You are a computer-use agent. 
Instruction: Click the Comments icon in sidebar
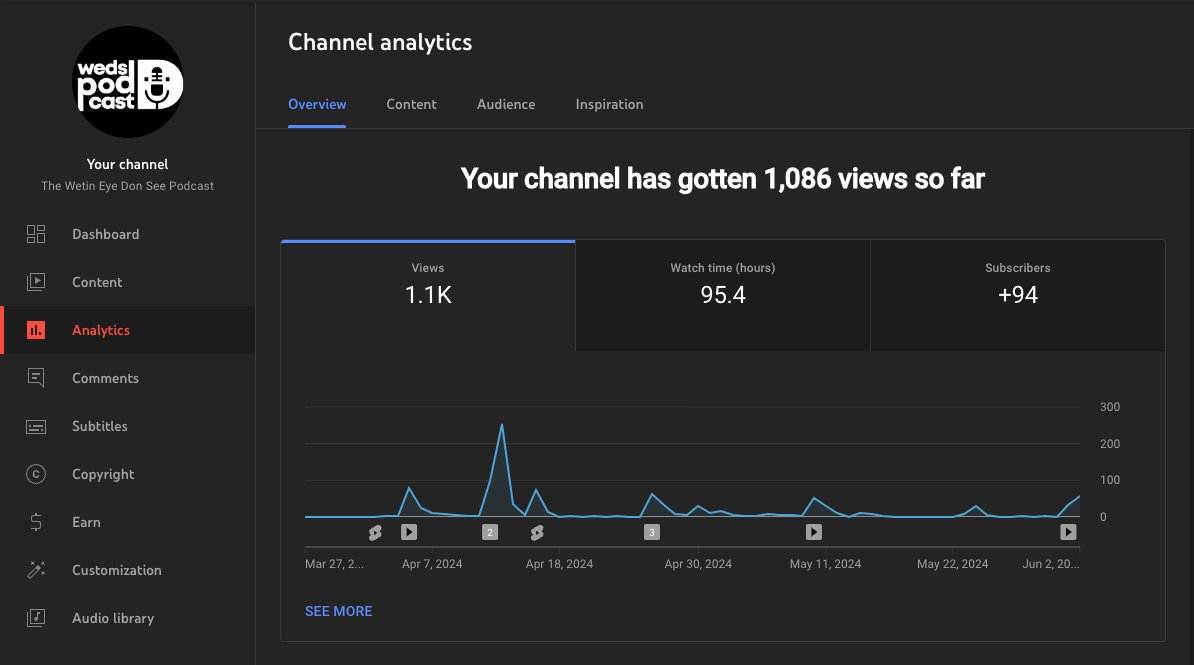(36, 378)
